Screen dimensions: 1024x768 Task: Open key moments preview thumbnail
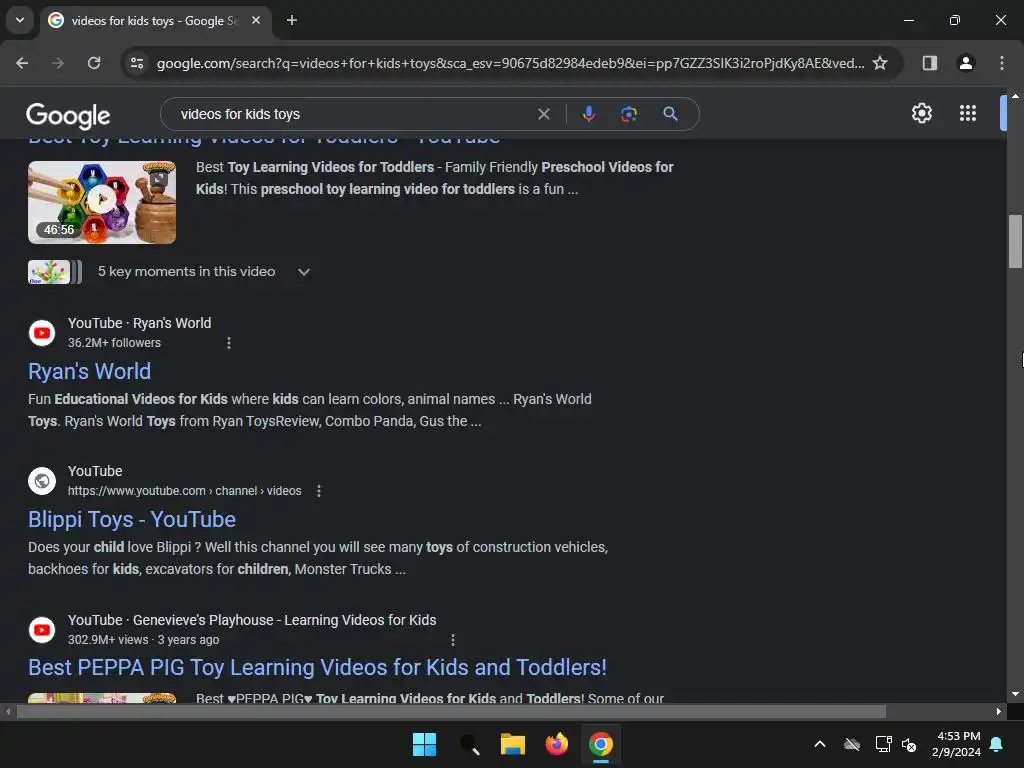(x=55, y=272)
